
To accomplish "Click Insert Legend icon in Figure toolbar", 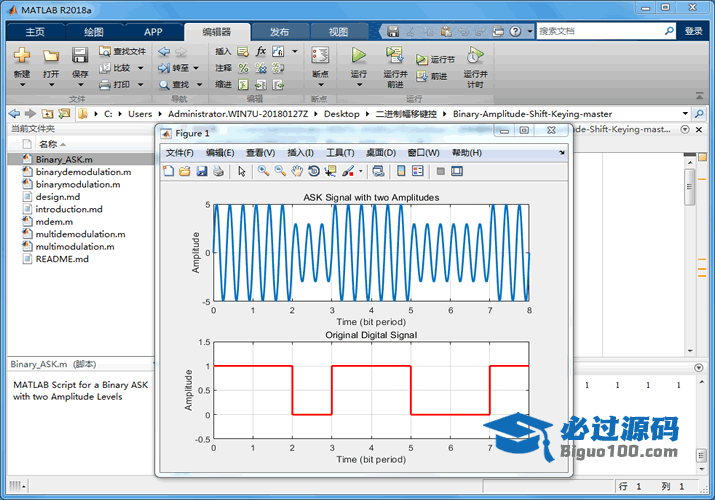I will 418,171.
